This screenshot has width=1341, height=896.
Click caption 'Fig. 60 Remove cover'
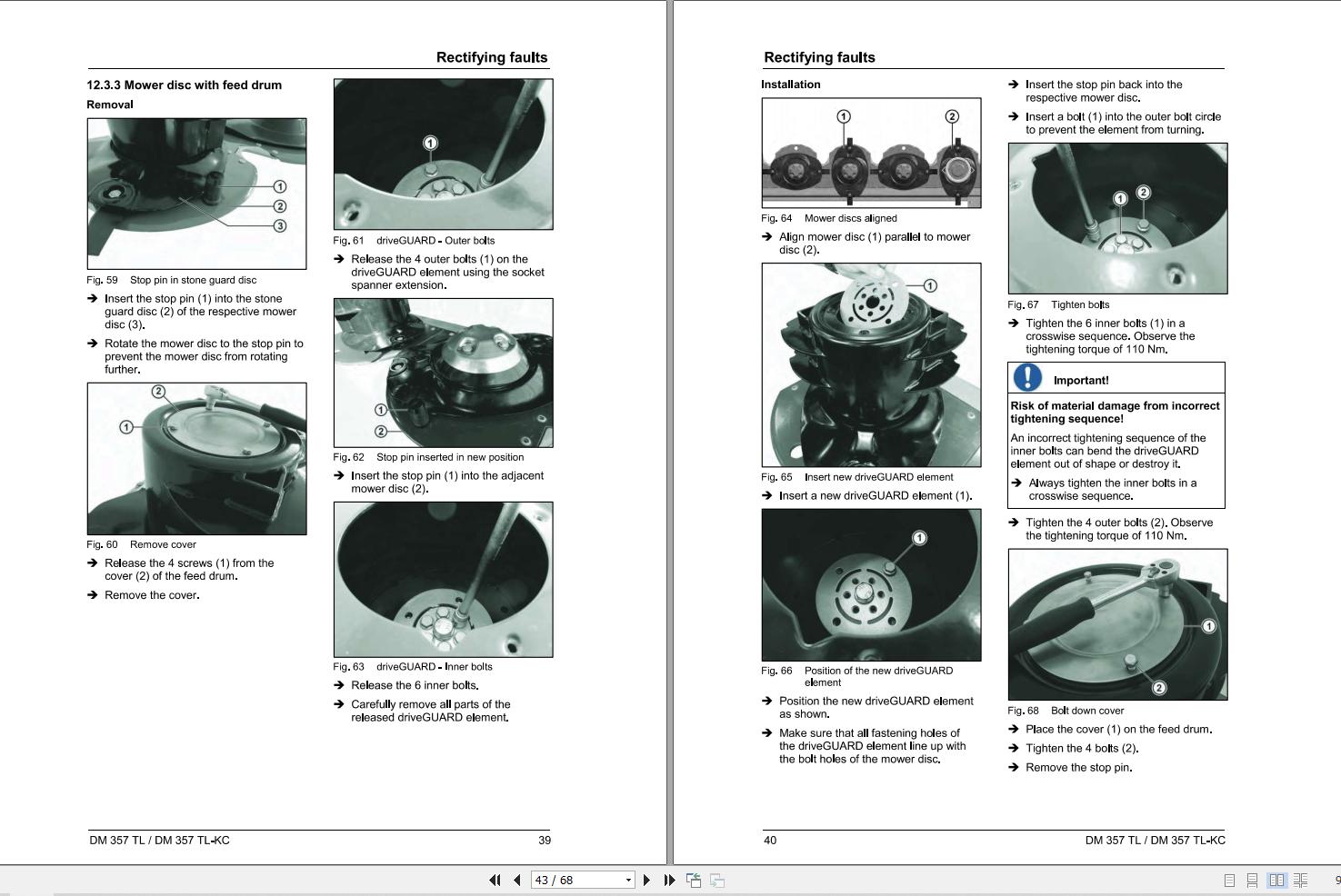pos(142,544)
